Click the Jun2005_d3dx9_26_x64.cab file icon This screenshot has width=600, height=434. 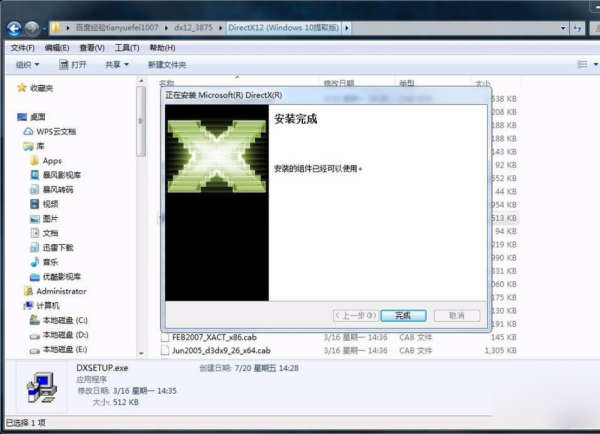pos(165,351)
